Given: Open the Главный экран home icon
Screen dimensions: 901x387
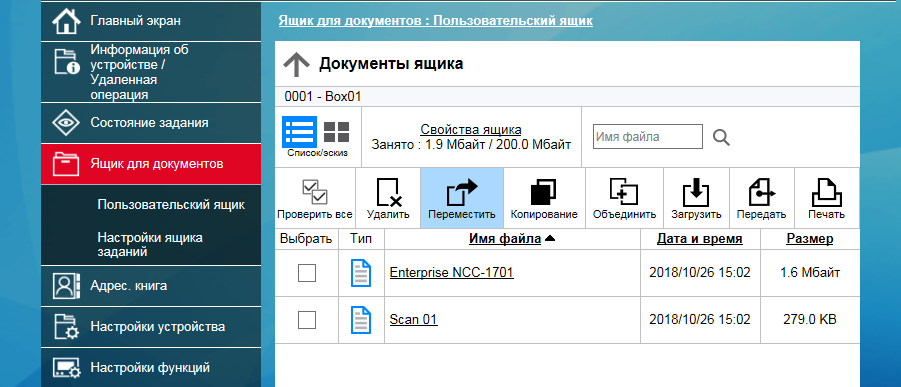Looking at the screenshot, I should [67, 21].
